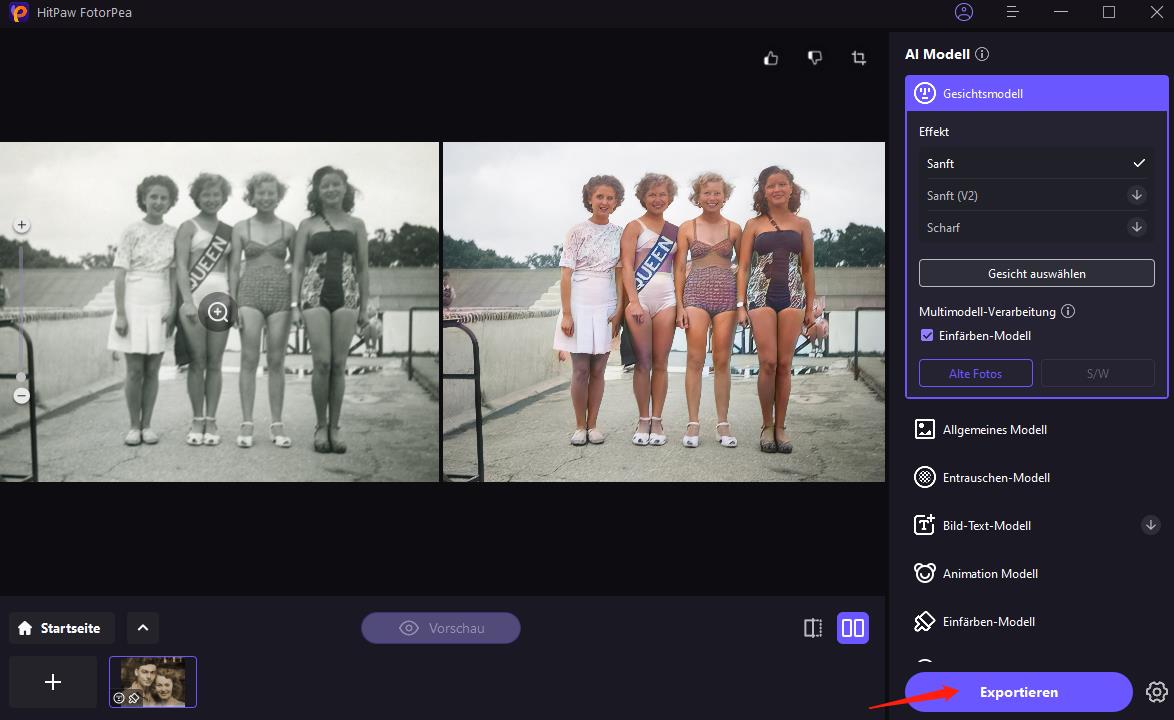The height and width of the screenshot is (720, 1174).
Task: Select the Allgemeines Modell option
Action: [x=994, y=429]
